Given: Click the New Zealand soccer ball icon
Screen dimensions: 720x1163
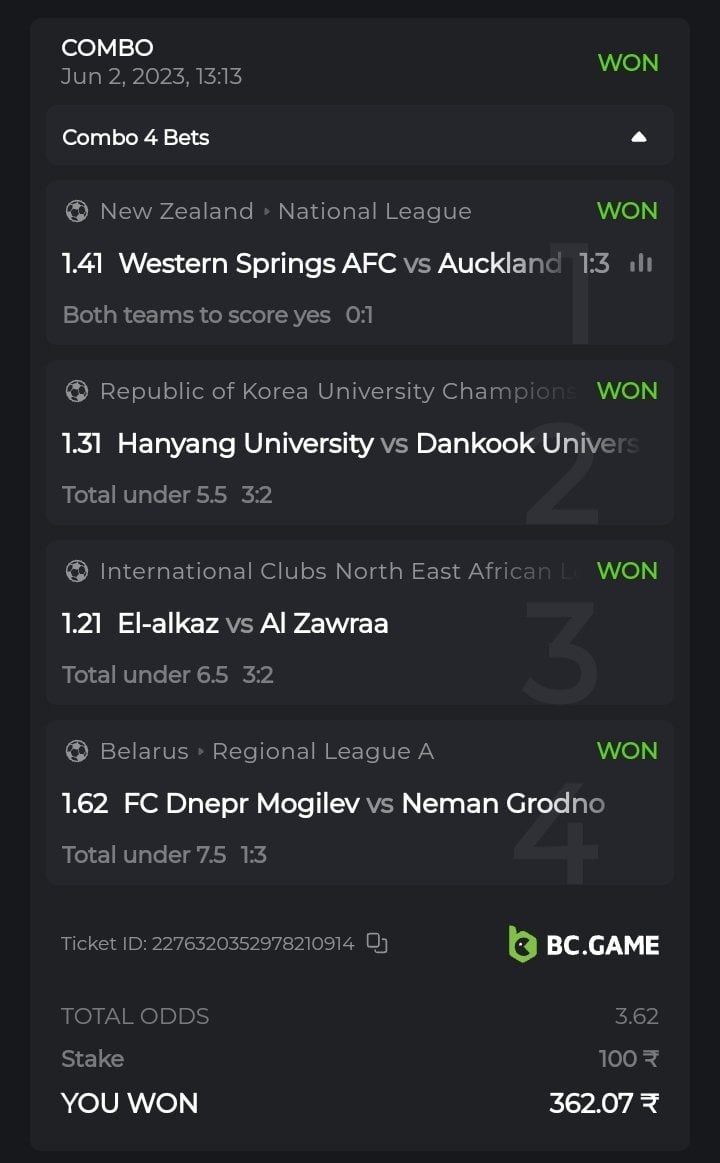Looking at the screenshot, I should click(x=76, y=211).
